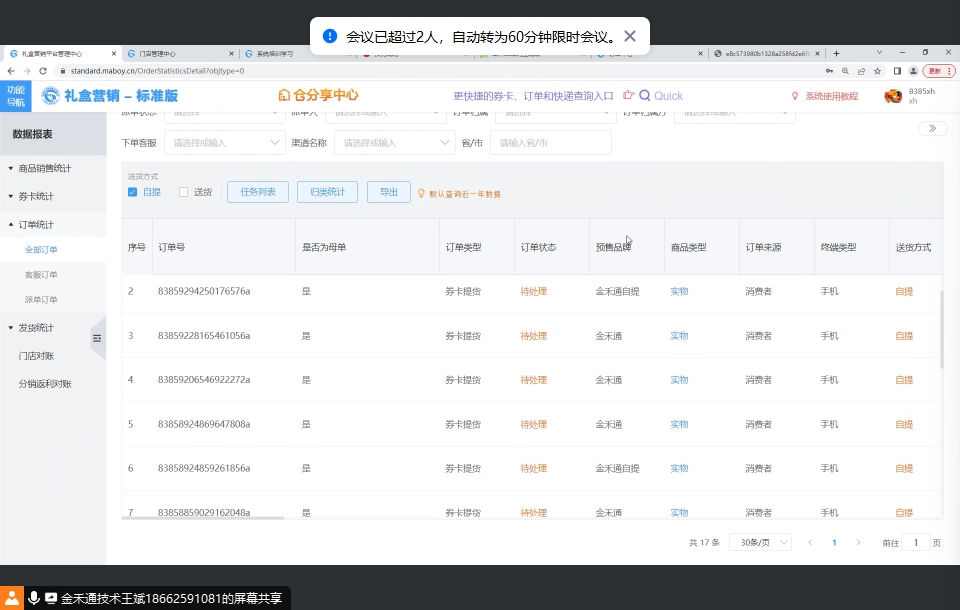Open the 下单客服 dropdown

tap(225, 143)
